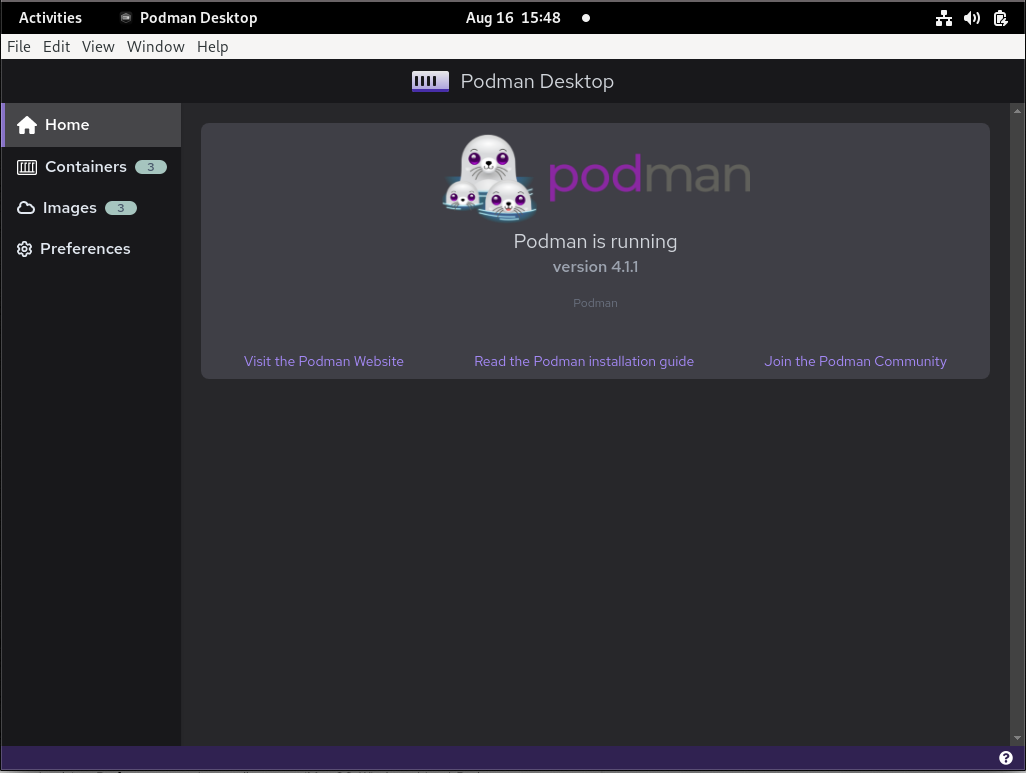Click the Images count badge
This screenshot has width=1026, height=773.
click(x=120, y=208)
